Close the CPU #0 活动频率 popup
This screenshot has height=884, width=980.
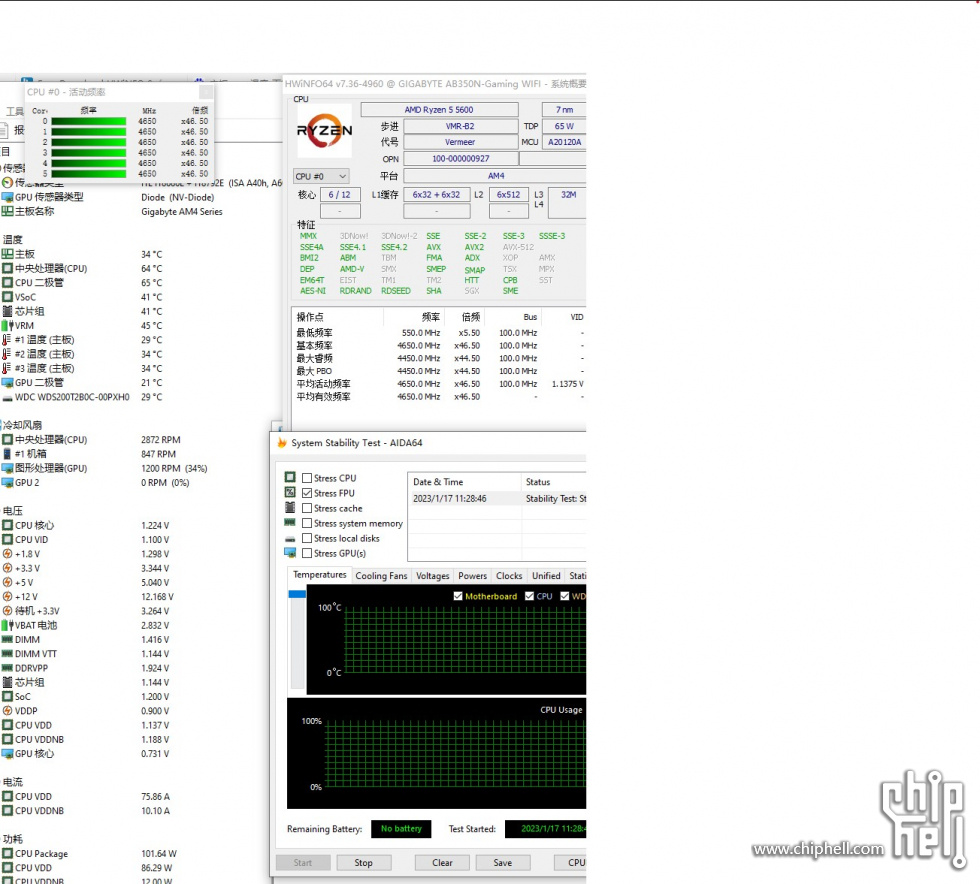point(206,92)
